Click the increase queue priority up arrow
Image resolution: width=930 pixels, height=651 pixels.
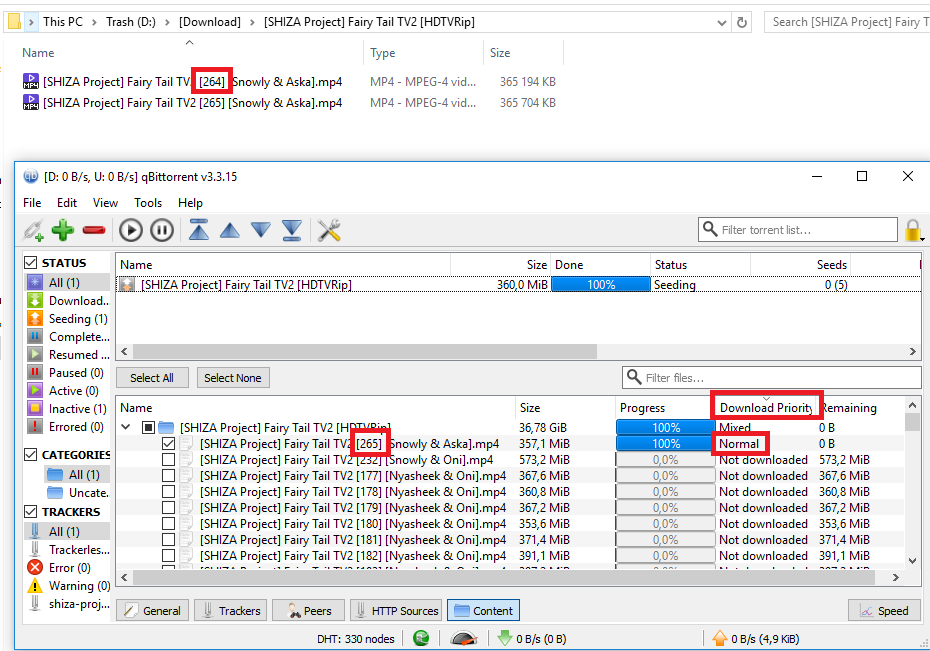[x=230, y=230]
